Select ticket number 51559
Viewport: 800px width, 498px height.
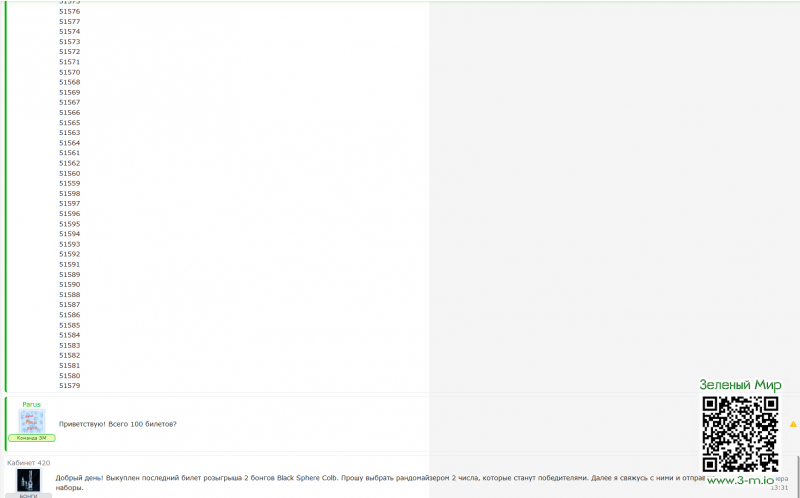click(69, 183)
